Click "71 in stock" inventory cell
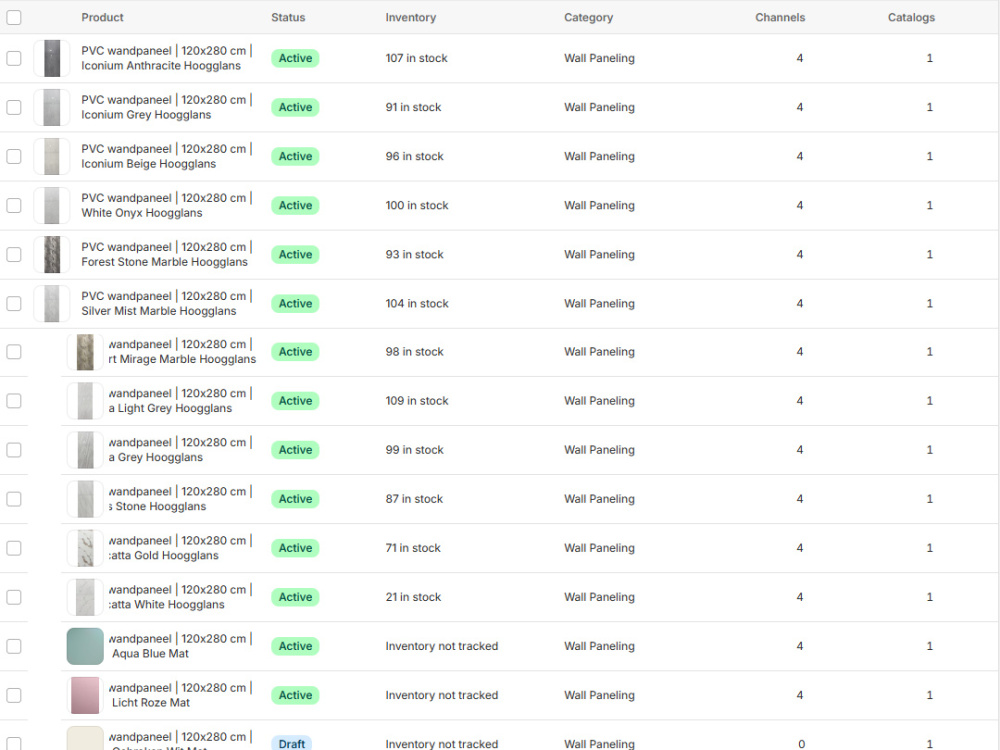 (x=413, y=548)
